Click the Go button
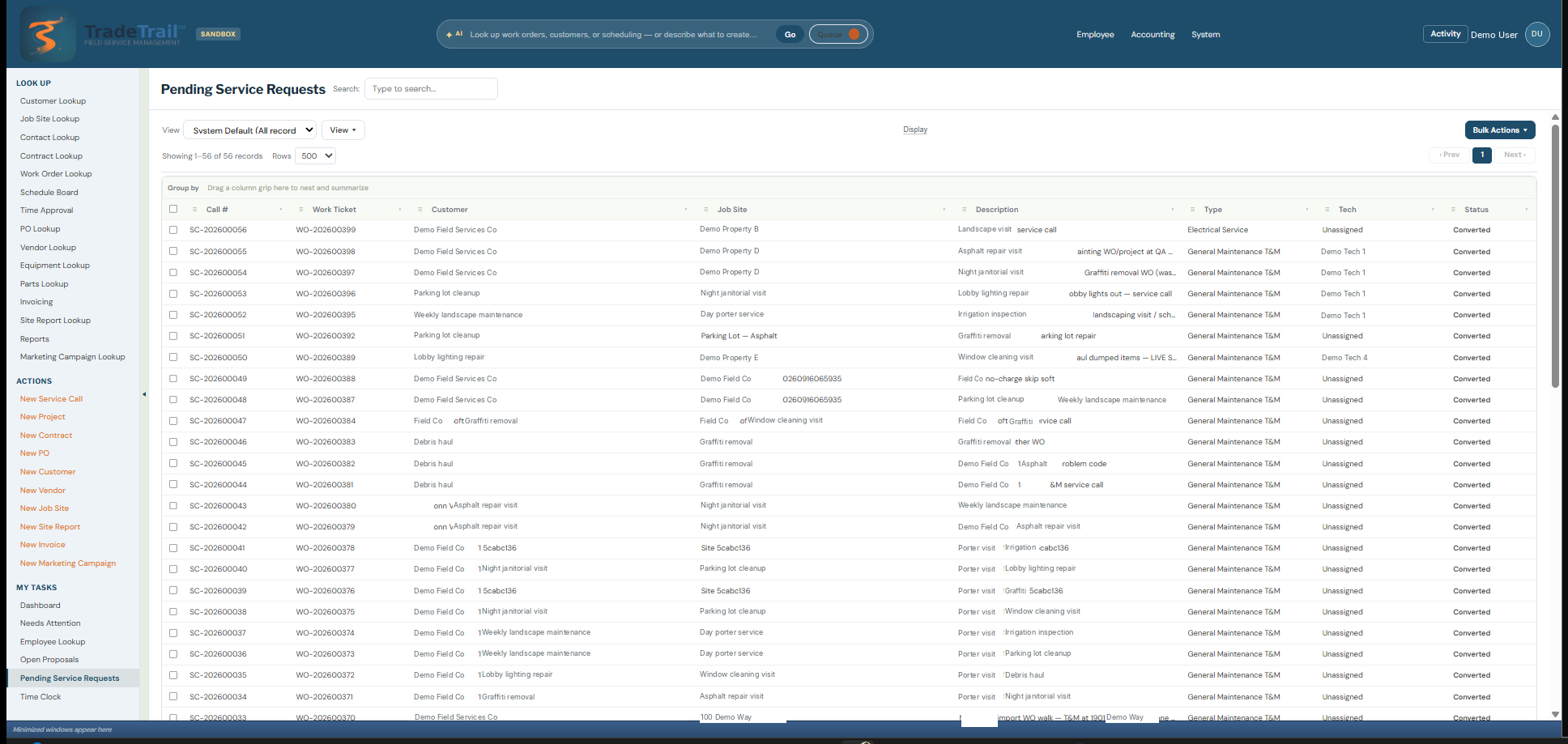1568x744 pixels. 790,35
